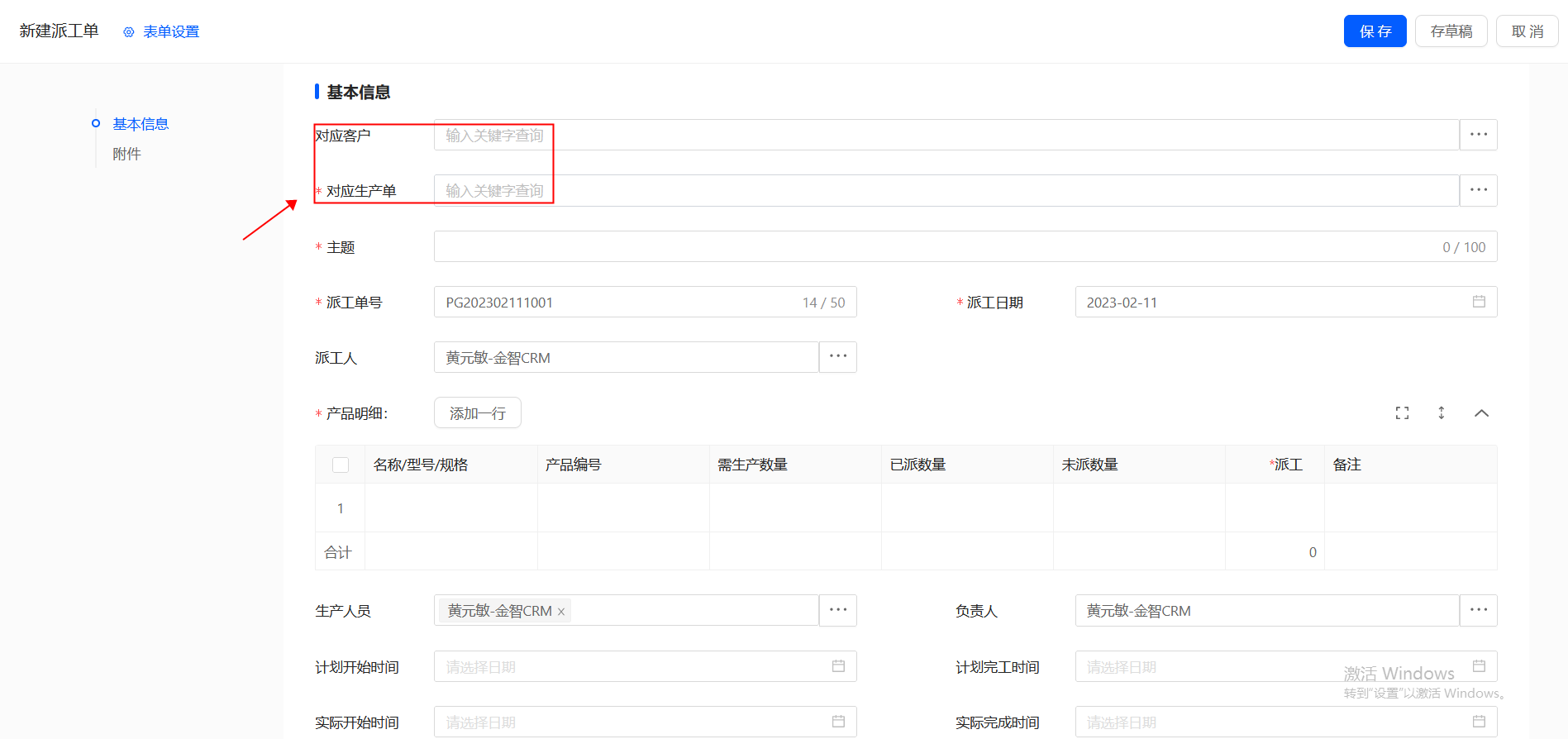The image size is (1568, 739).
Task: Click the 取消 cancel button
Action: pos(1527,31)
